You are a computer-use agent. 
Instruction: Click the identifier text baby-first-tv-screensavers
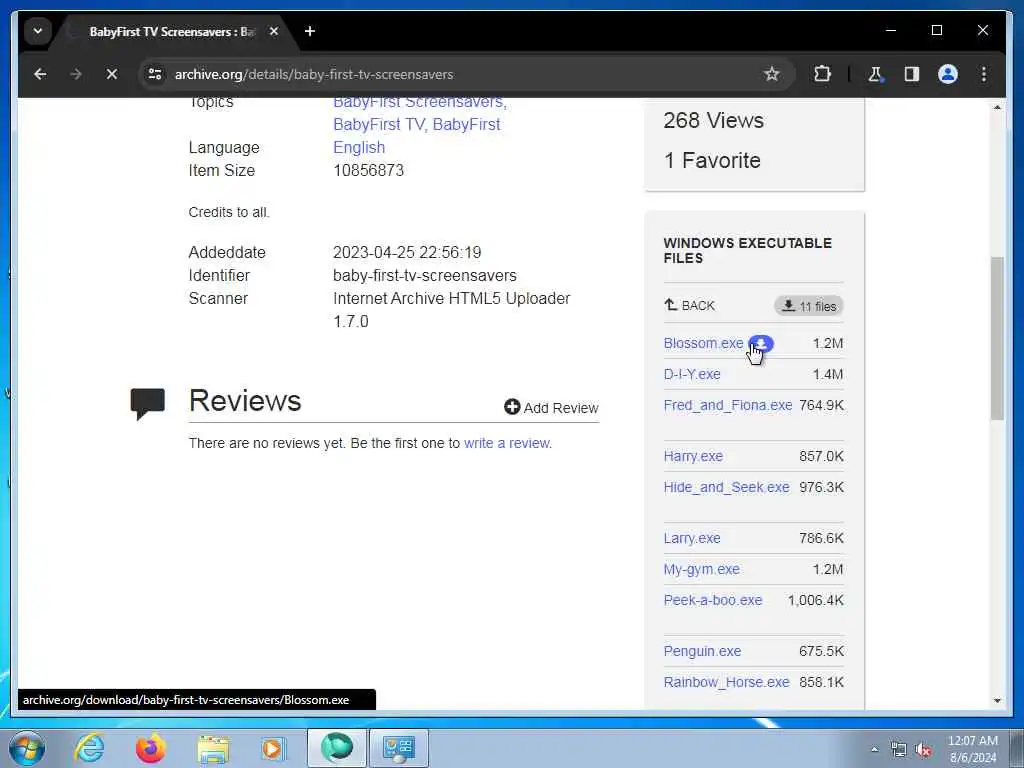424,276
